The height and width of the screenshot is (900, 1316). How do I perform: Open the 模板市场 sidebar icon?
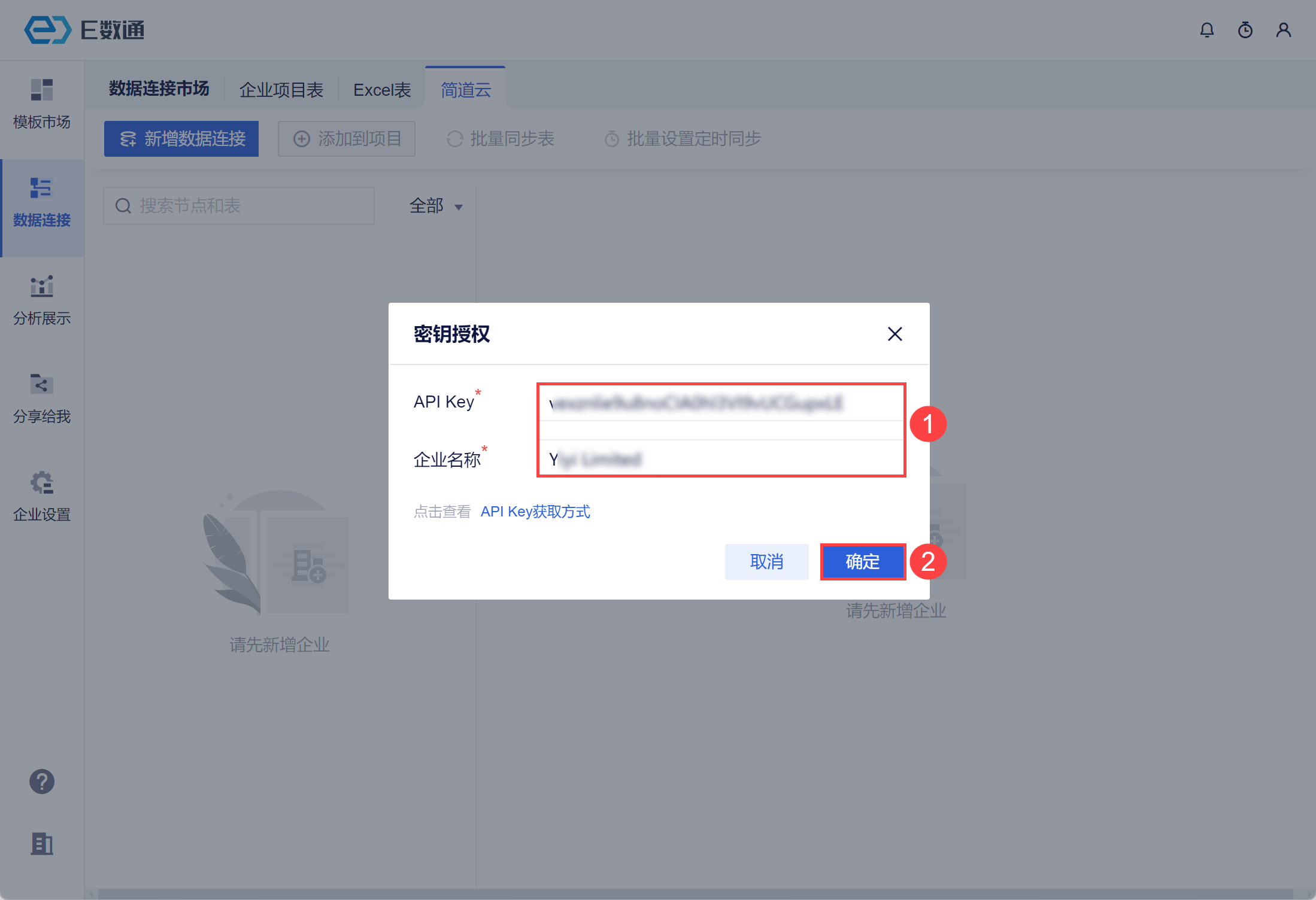pos(42,90)
